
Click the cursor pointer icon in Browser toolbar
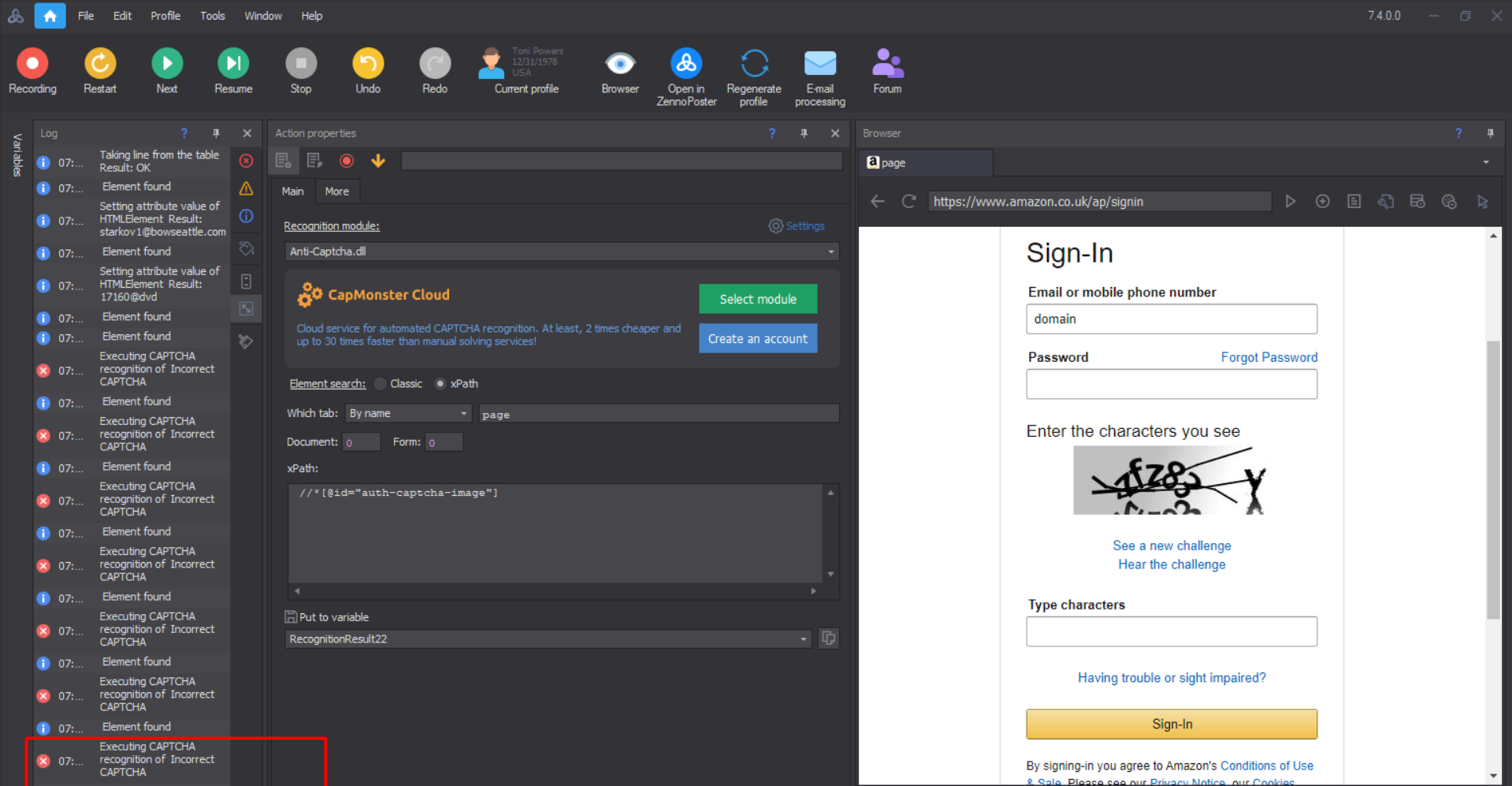pos(1483,202)
